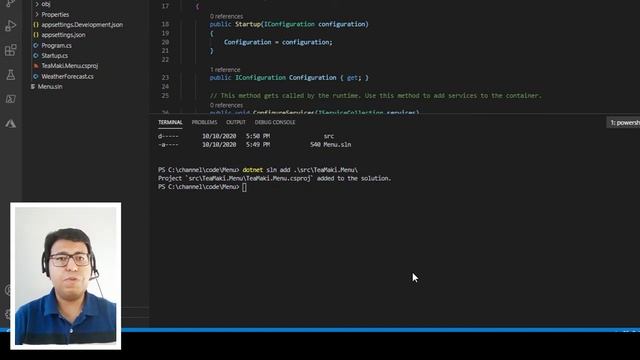The height and width of the screenshot is (360, 640).
Task: Click the WeatherForecast.cs file icon
Action: pos(36,76)
